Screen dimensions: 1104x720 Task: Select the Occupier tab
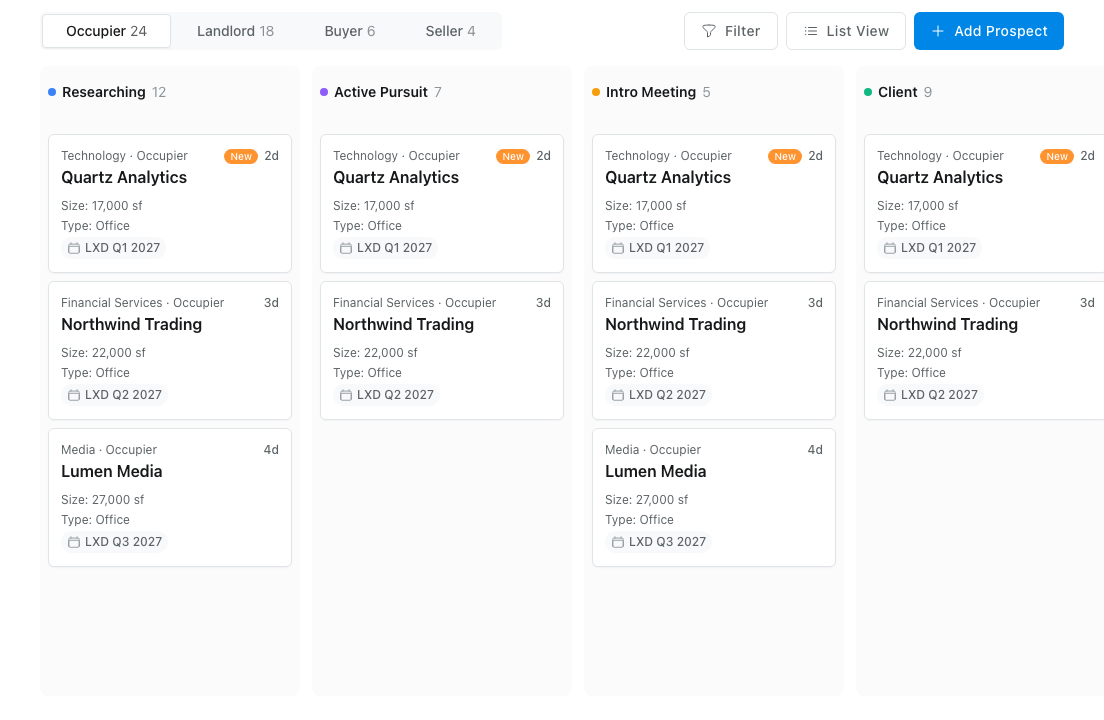[106, 31]
